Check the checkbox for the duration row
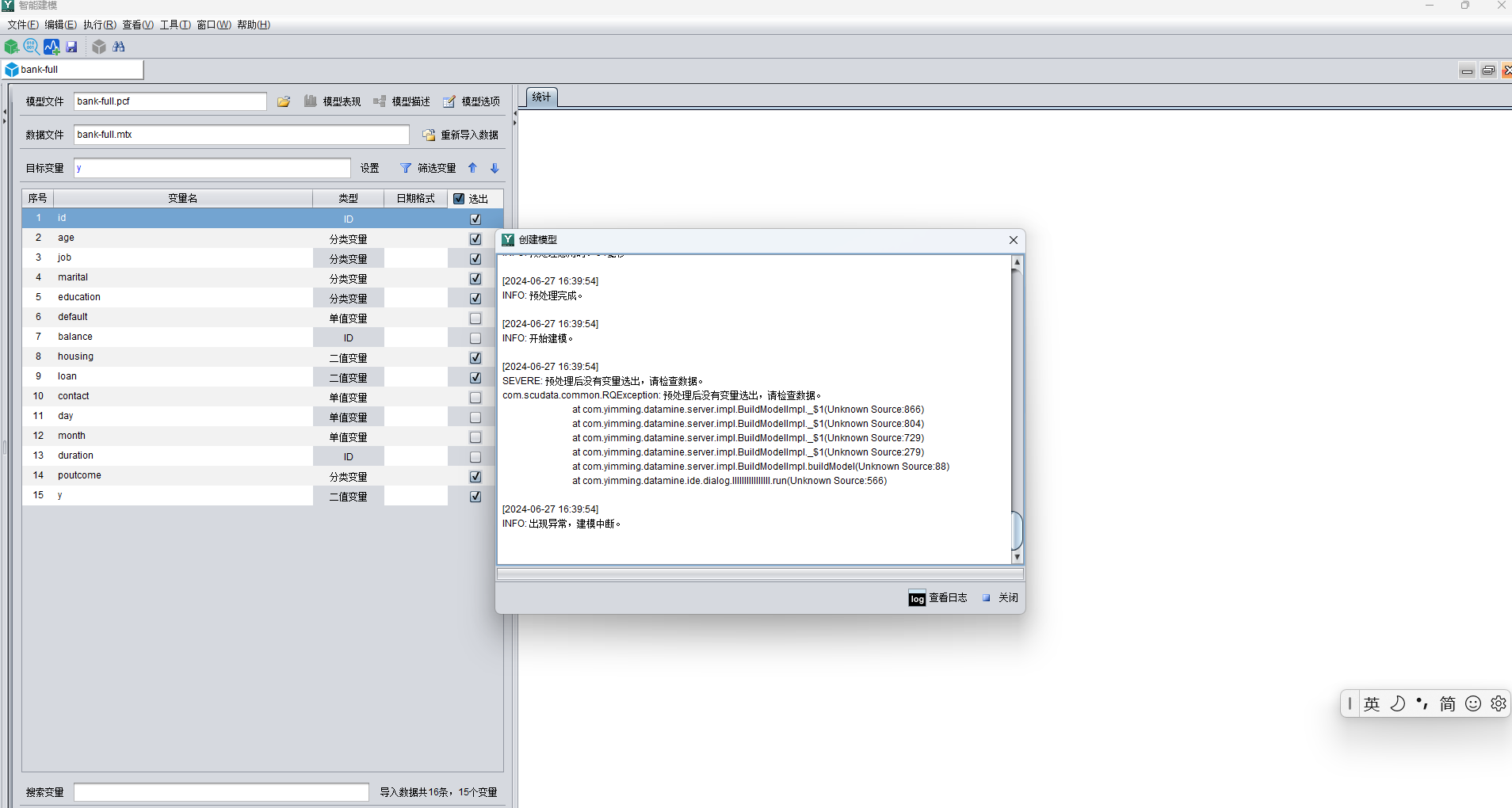Screen dimensions: 1512x808 pyautogui.click(x=475, y=457)
